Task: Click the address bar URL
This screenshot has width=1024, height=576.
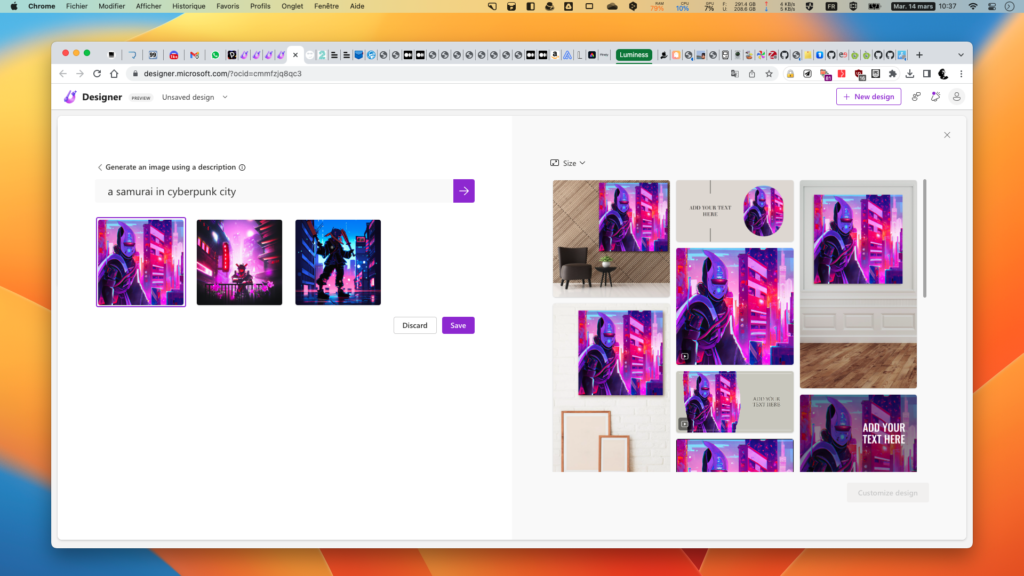Action: [x=223, y=74]
